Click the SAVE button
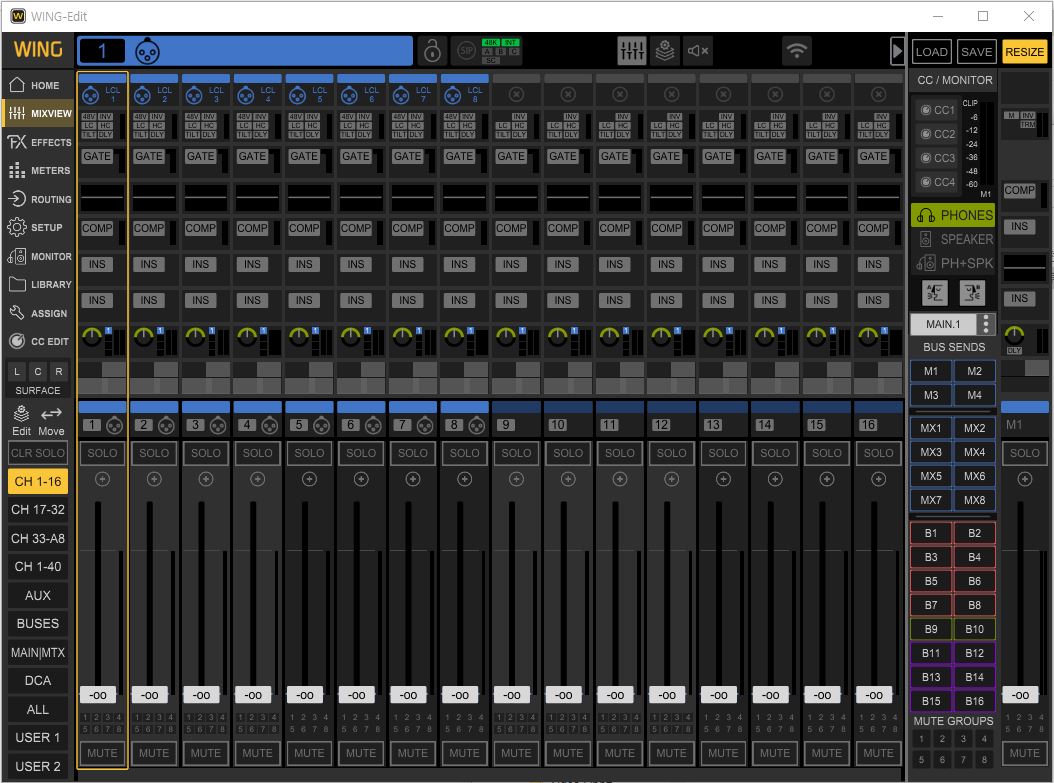1054x783 pixels. (x=976, y=52)
